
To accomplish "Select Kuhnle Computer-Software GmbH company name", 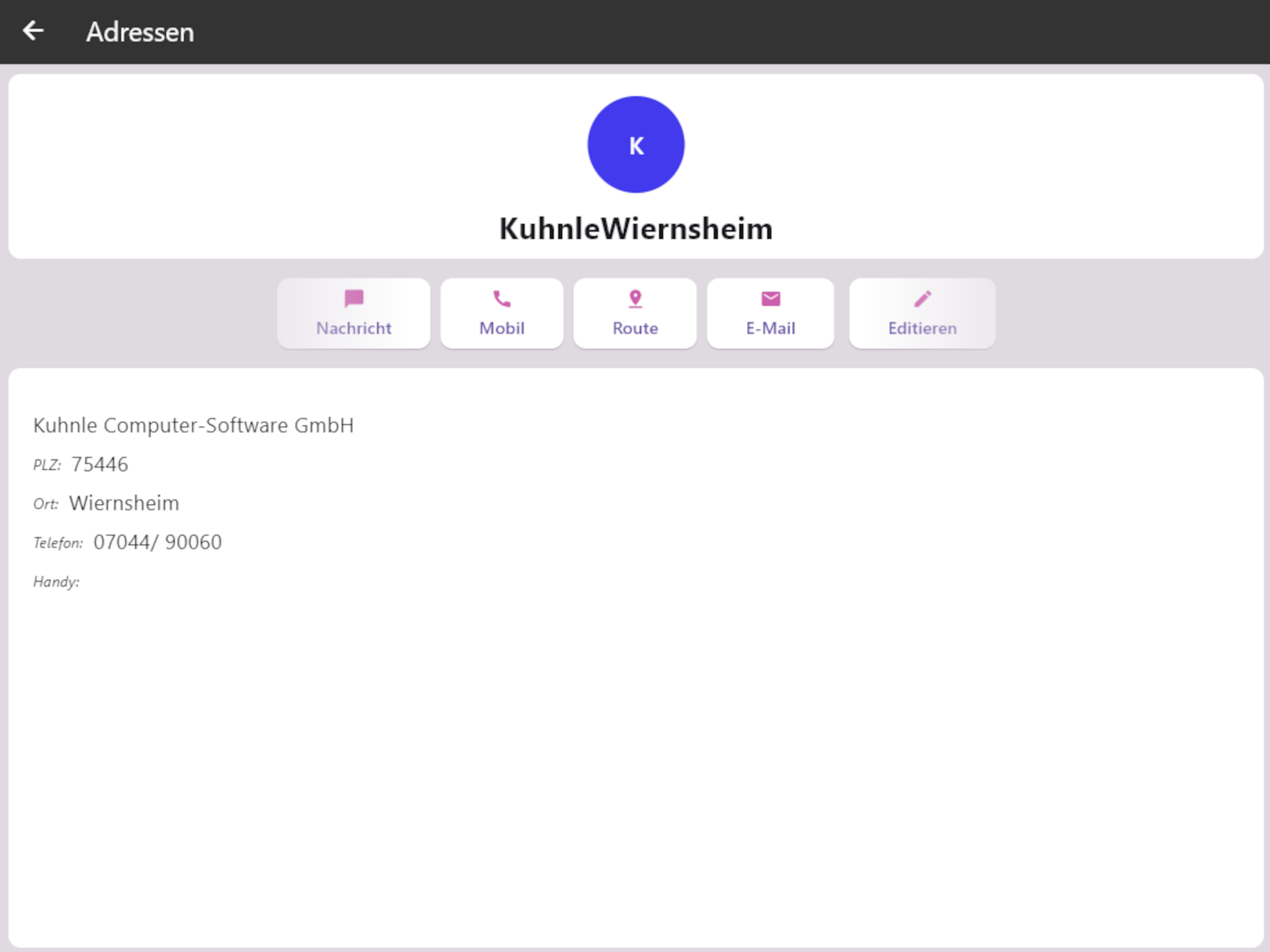I will click(193, 425).
